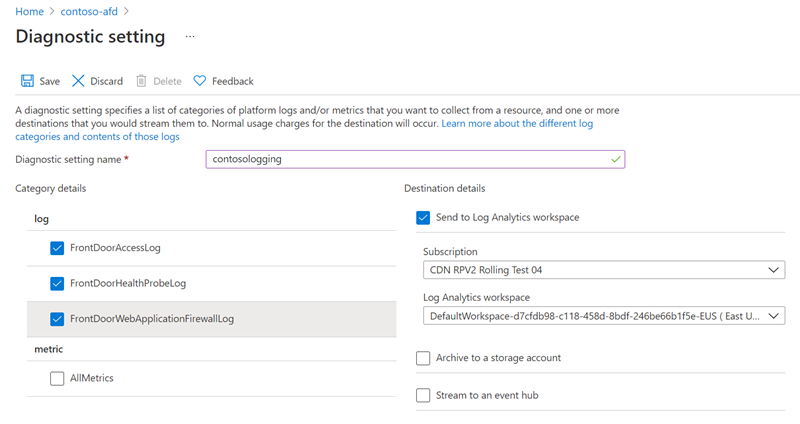The height and width of the screenshot is (424, 800).
Task: Enable Archive to a storage account
Action: point(423,358)
